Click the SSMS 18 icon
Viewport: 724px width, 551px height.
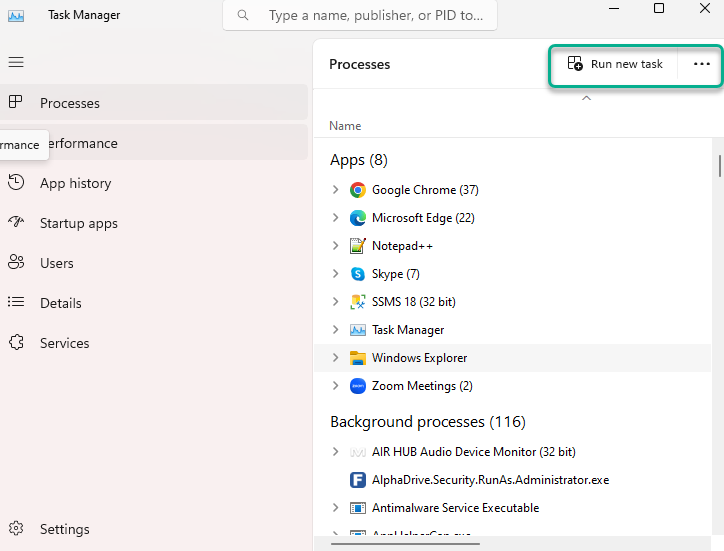pos(357,302)
